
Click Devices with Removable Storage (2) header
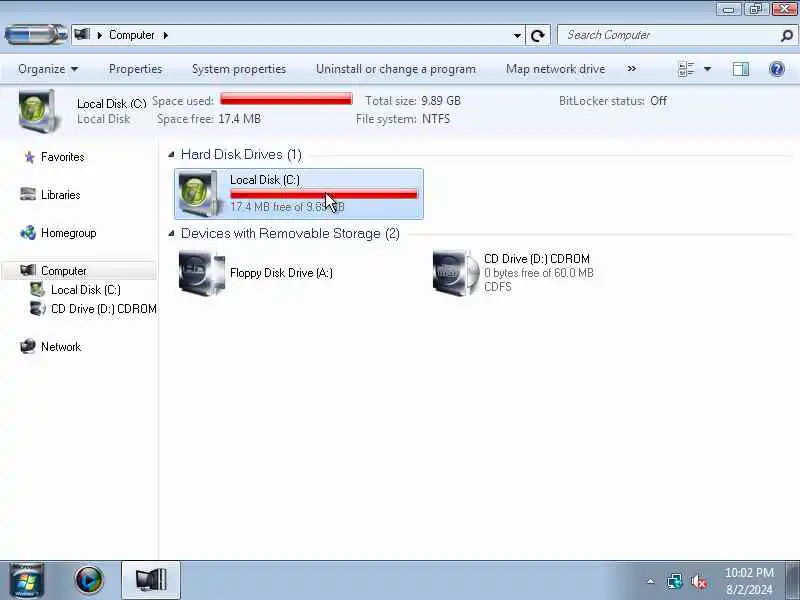coord(290,233)
